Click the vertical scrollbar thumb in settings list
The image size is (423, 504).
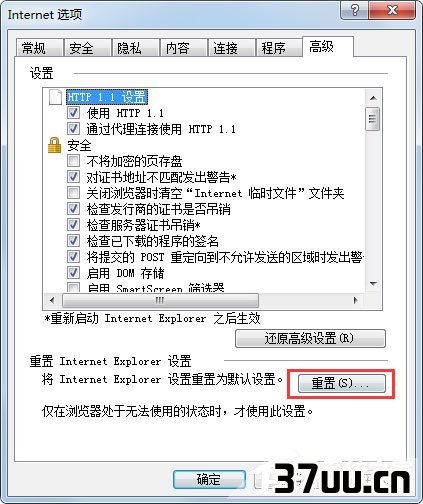pyautogui.click(x=373, y=119)
